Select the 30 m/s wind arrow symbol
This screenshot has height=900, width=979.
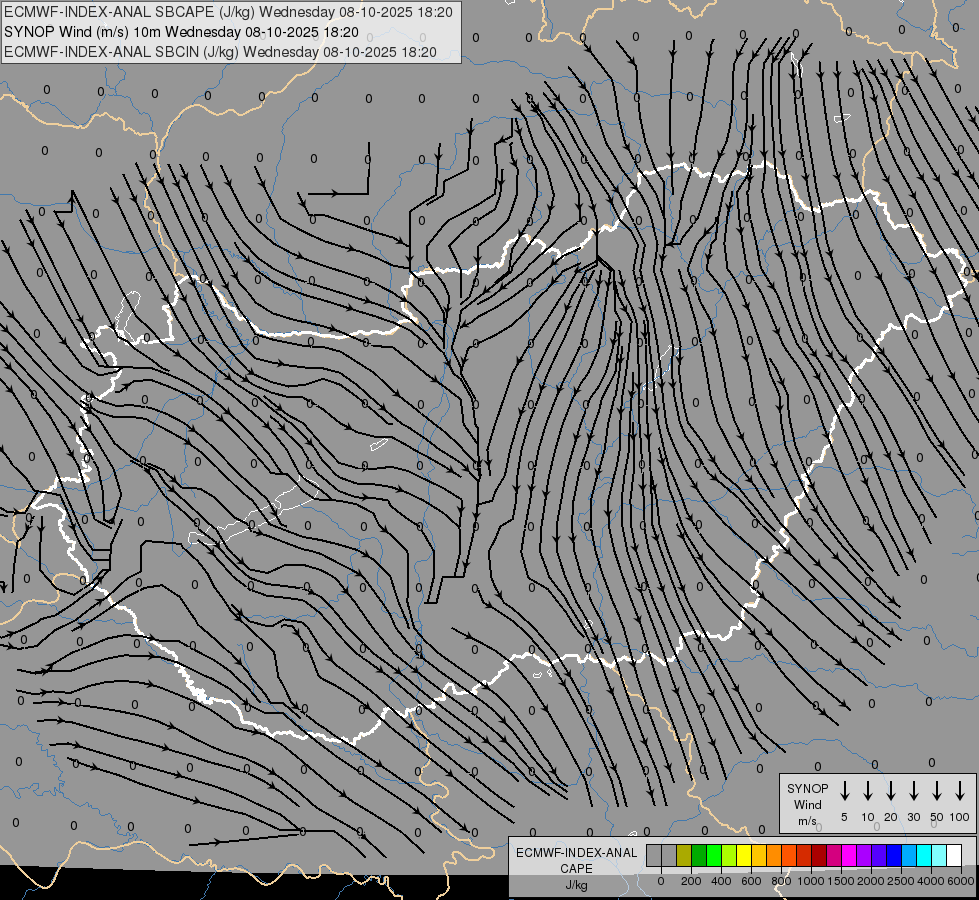click(913, 791)
